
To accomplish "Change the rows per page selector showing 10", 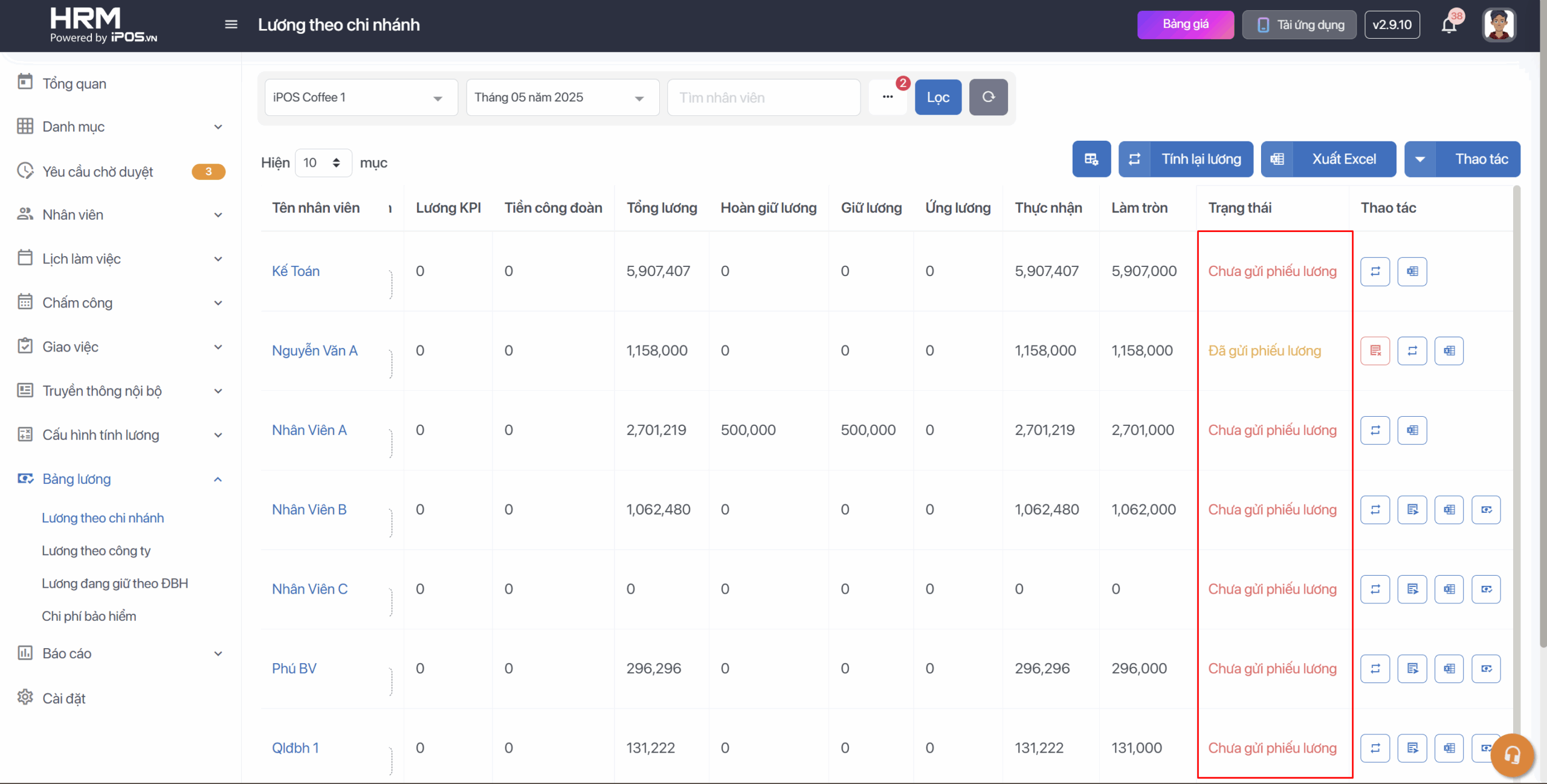I will (323, 162).
